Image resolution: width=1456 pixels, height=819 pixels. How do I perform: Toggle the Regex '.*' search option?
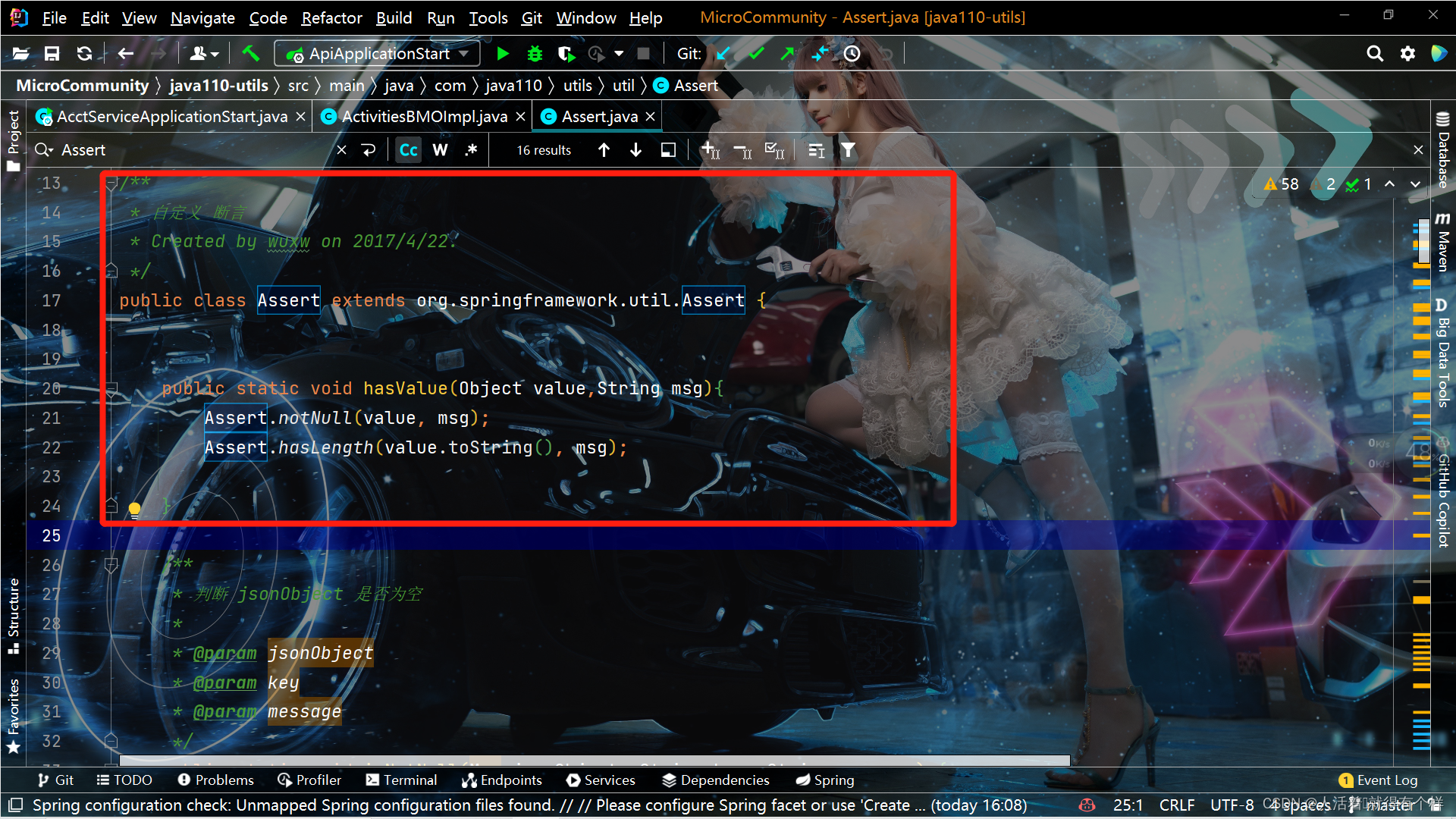click(470, 149)
